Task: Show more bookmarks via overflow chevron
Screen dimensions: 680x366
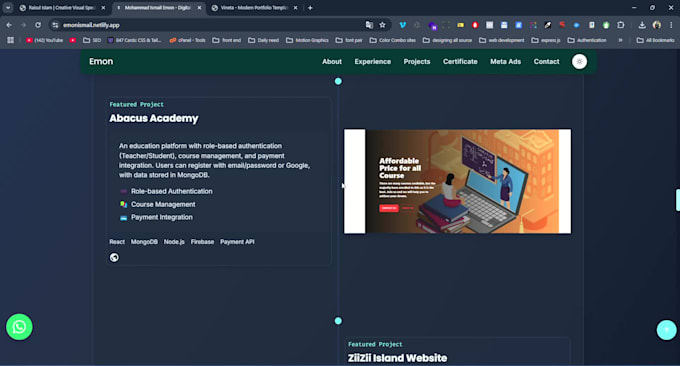Action: 621,40
